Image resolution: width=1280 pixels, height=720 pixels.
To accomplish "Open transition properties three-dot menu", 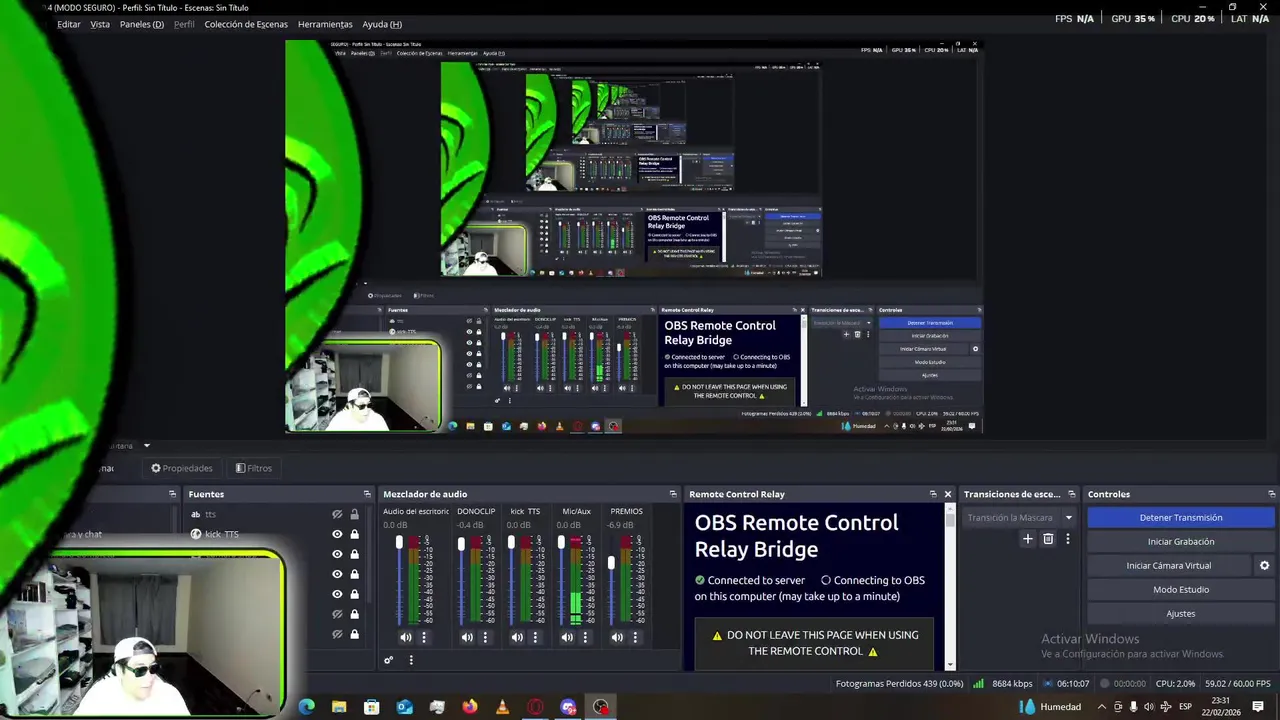I will [1067, 539].
